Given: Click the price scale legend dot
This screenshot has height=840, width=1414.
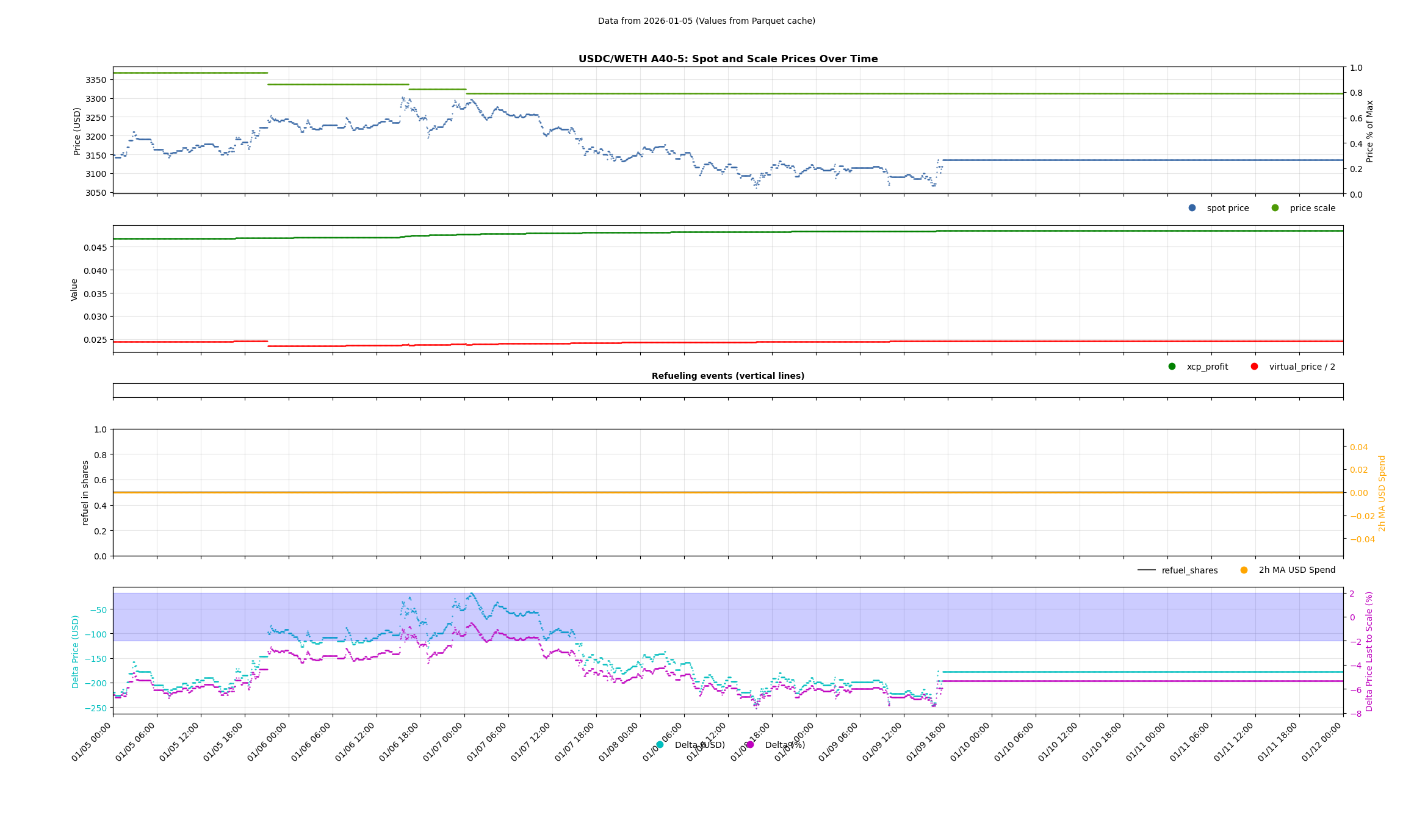Looking at the screenshot, I should (x=1275, y=208).
